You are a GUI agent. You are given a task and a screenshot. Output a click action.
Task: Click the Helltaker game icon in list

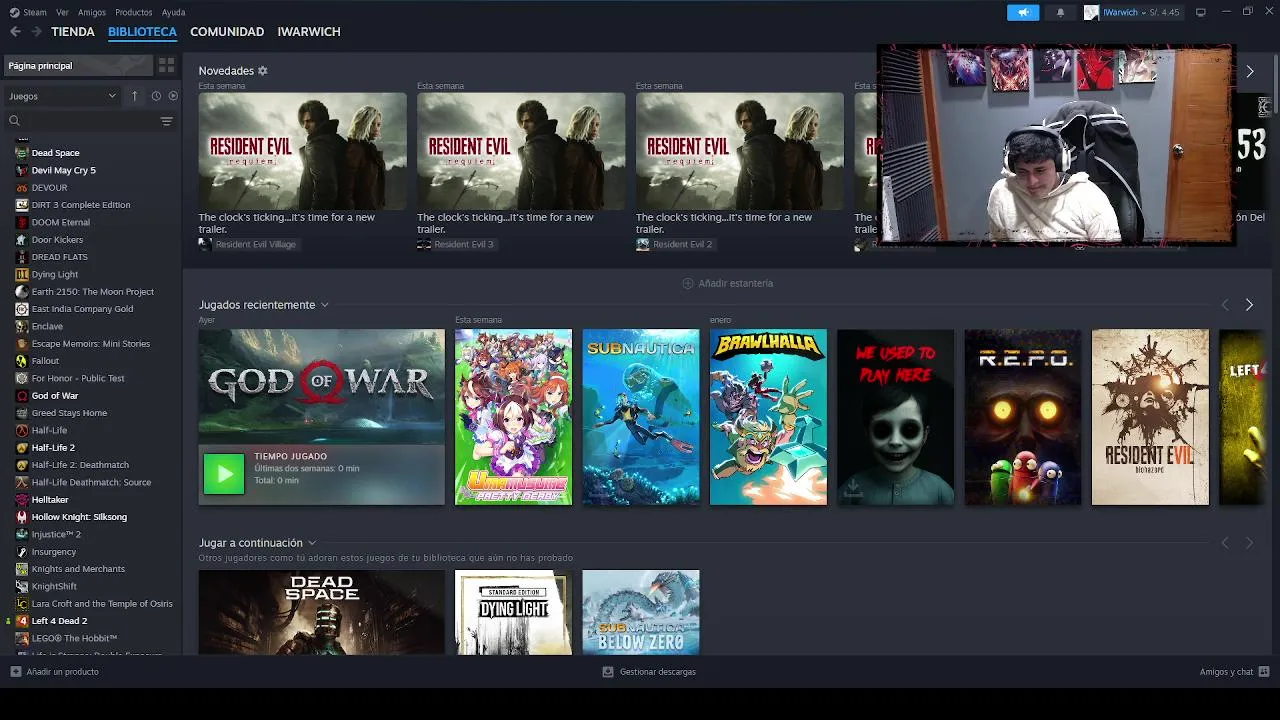(x=22, y=500)
